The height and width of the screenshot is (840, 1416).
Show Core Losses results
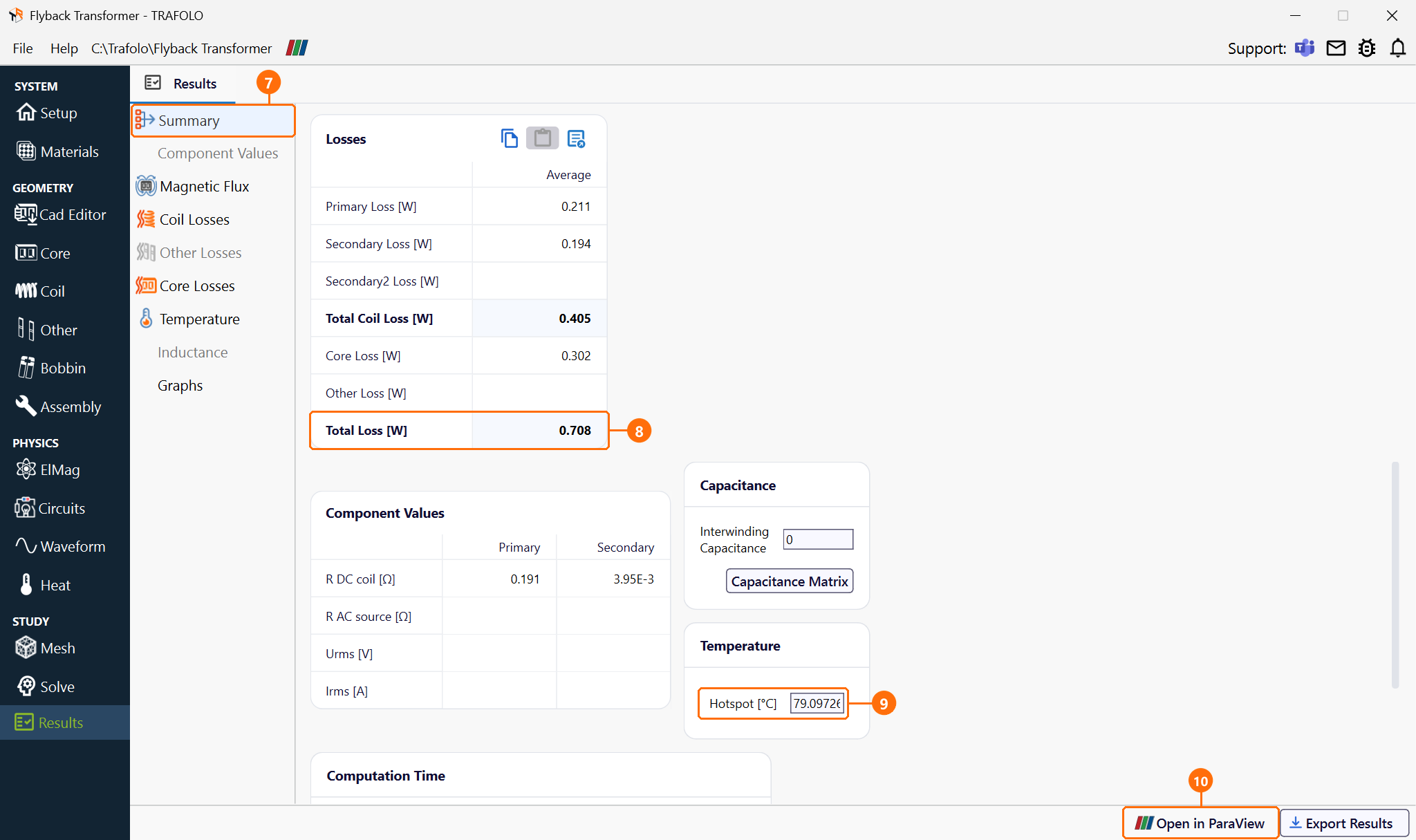click(186, 286)
